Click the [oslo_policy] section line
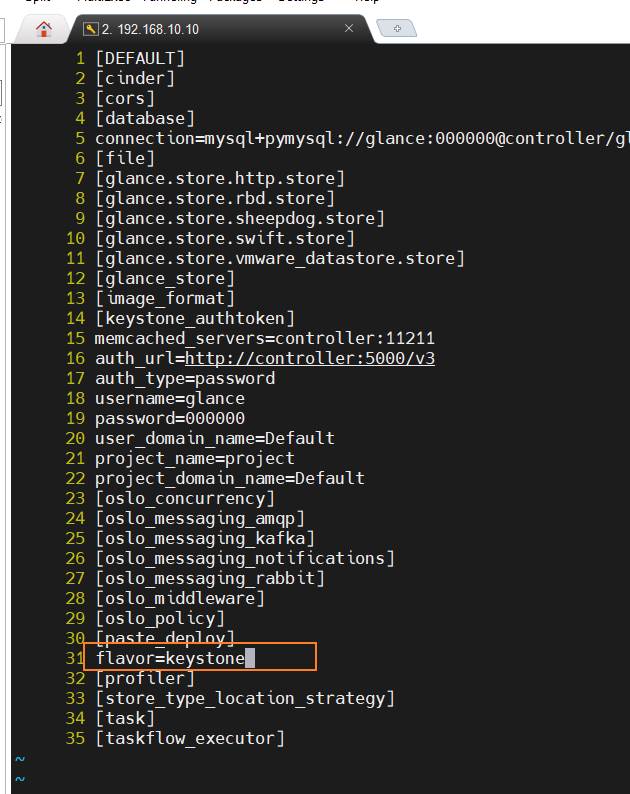Viewport: 630px width, 794px height. (160, 618)
